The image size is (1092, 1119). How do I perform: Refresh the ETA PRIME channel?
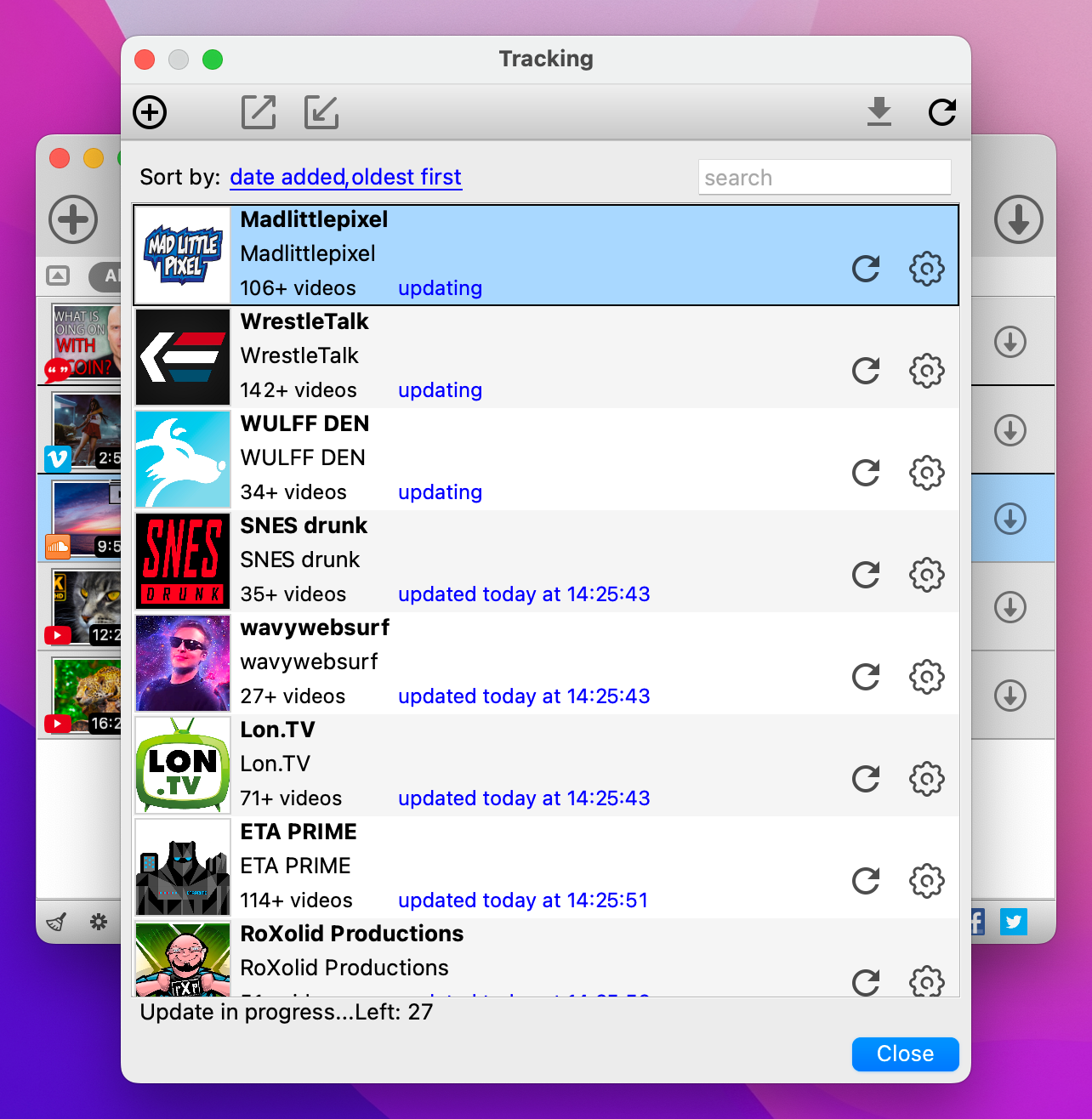point(866,881)
